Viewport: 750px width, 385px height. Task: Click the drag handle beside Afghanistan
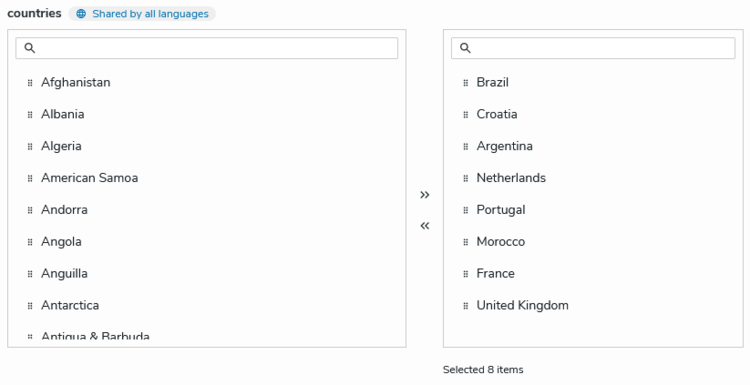pos(30,83)
